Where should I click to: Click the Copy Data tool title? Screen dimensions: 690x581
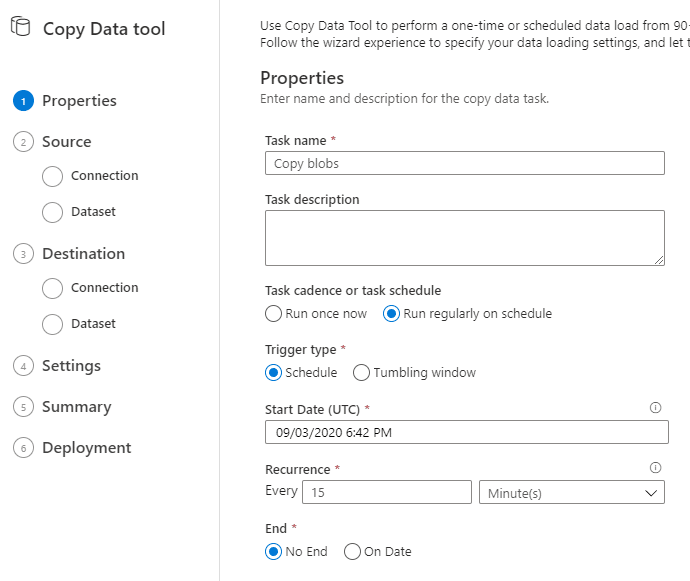104,29
